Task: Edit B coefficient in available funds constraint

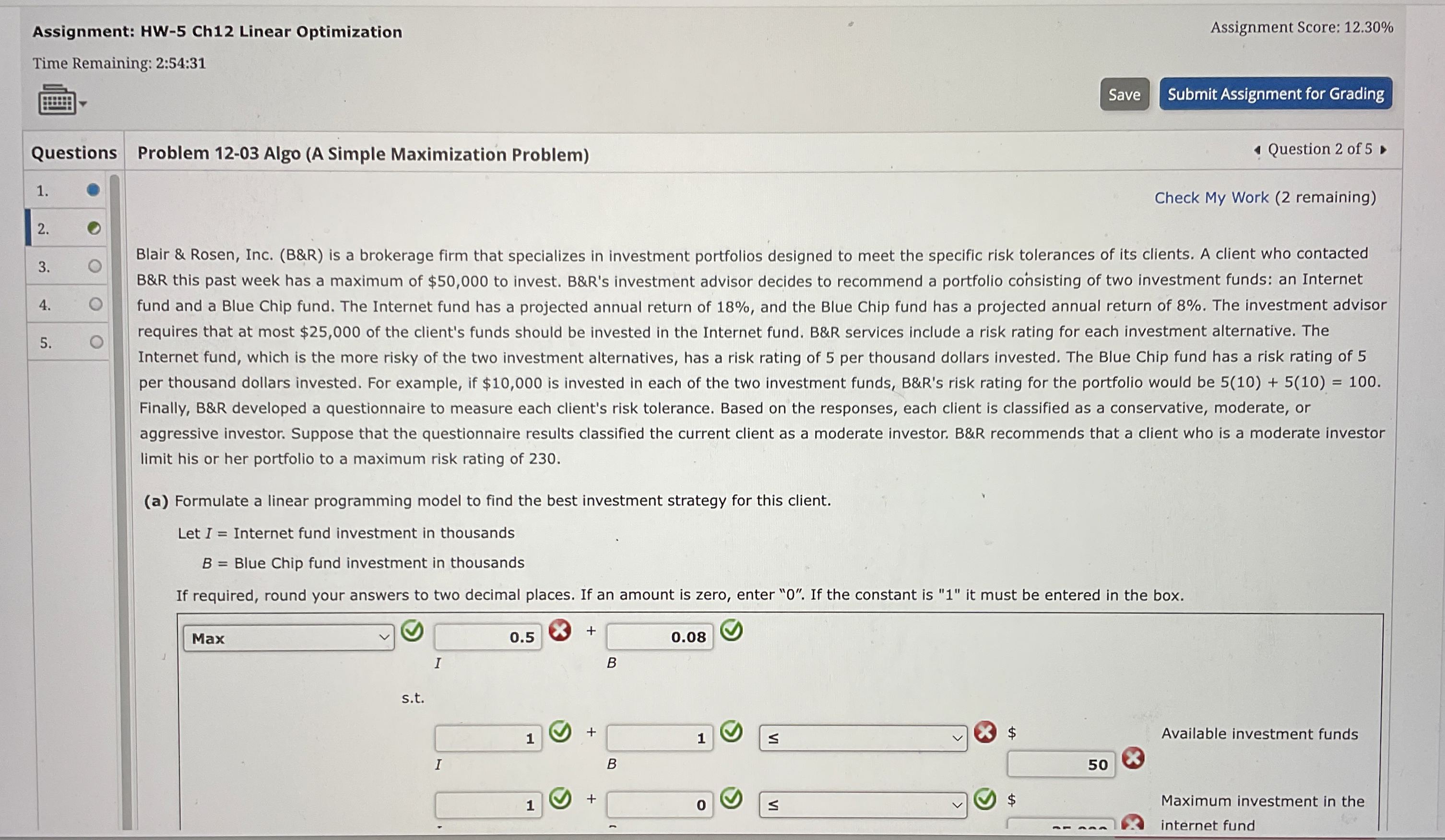Action: [660, 738]
